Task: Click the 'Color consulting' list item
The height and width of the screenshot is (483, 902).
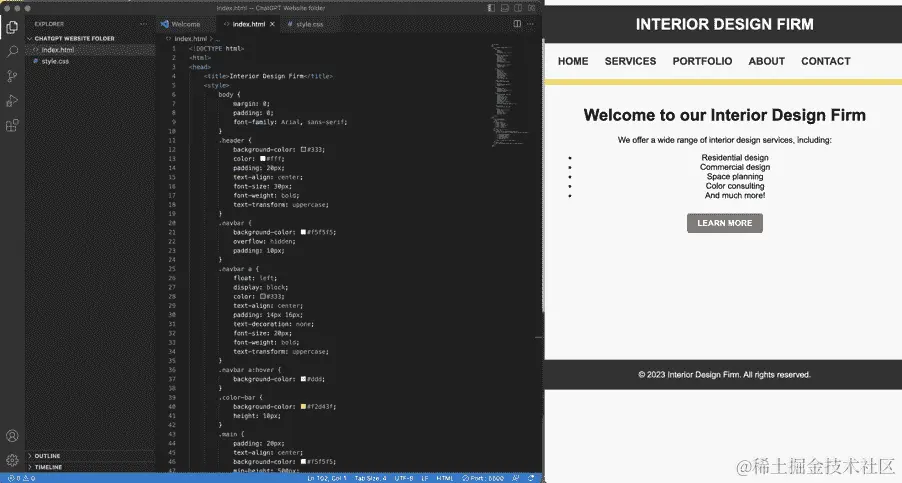Action: (735, 186)
